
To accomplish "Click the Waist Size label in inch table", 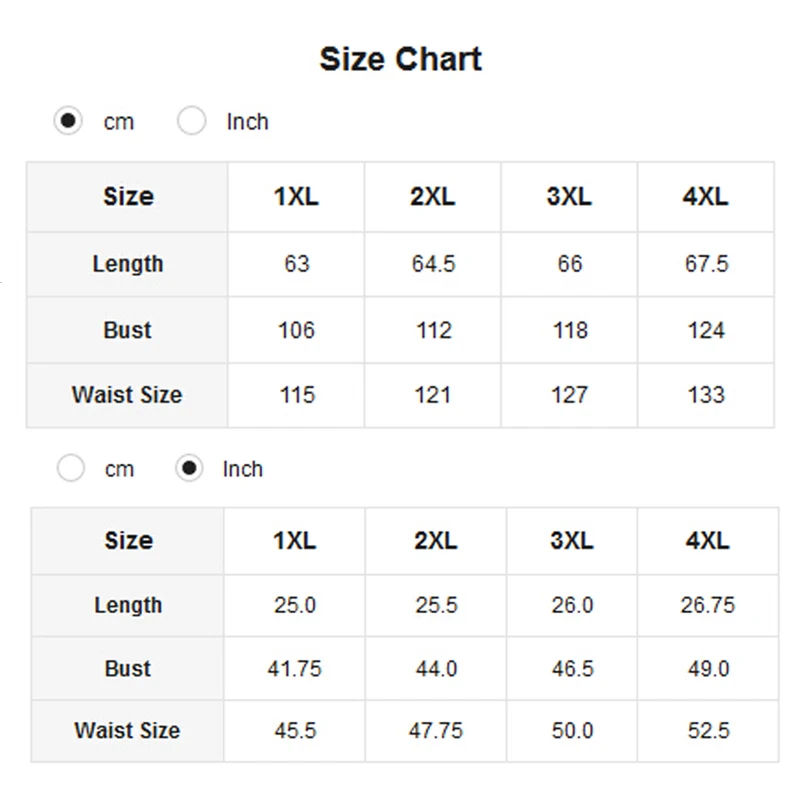I will click(127, 731).
